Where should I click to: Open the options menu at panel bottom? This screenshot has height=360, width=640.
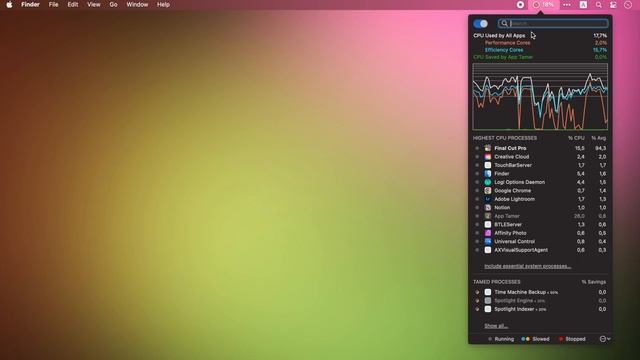coord(605,339)
